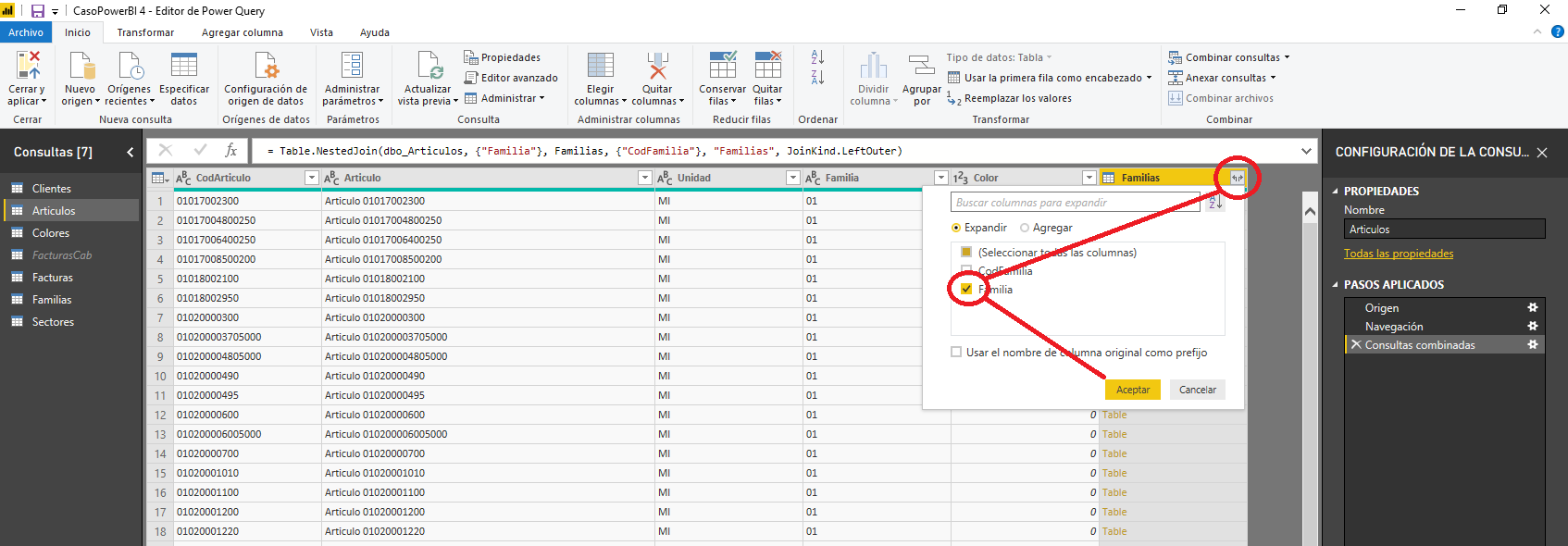The height and width of the screenshot is (546, 1568).
Task: Click gear icon for Consultas combinadas step
Action: click(1532, 344)
